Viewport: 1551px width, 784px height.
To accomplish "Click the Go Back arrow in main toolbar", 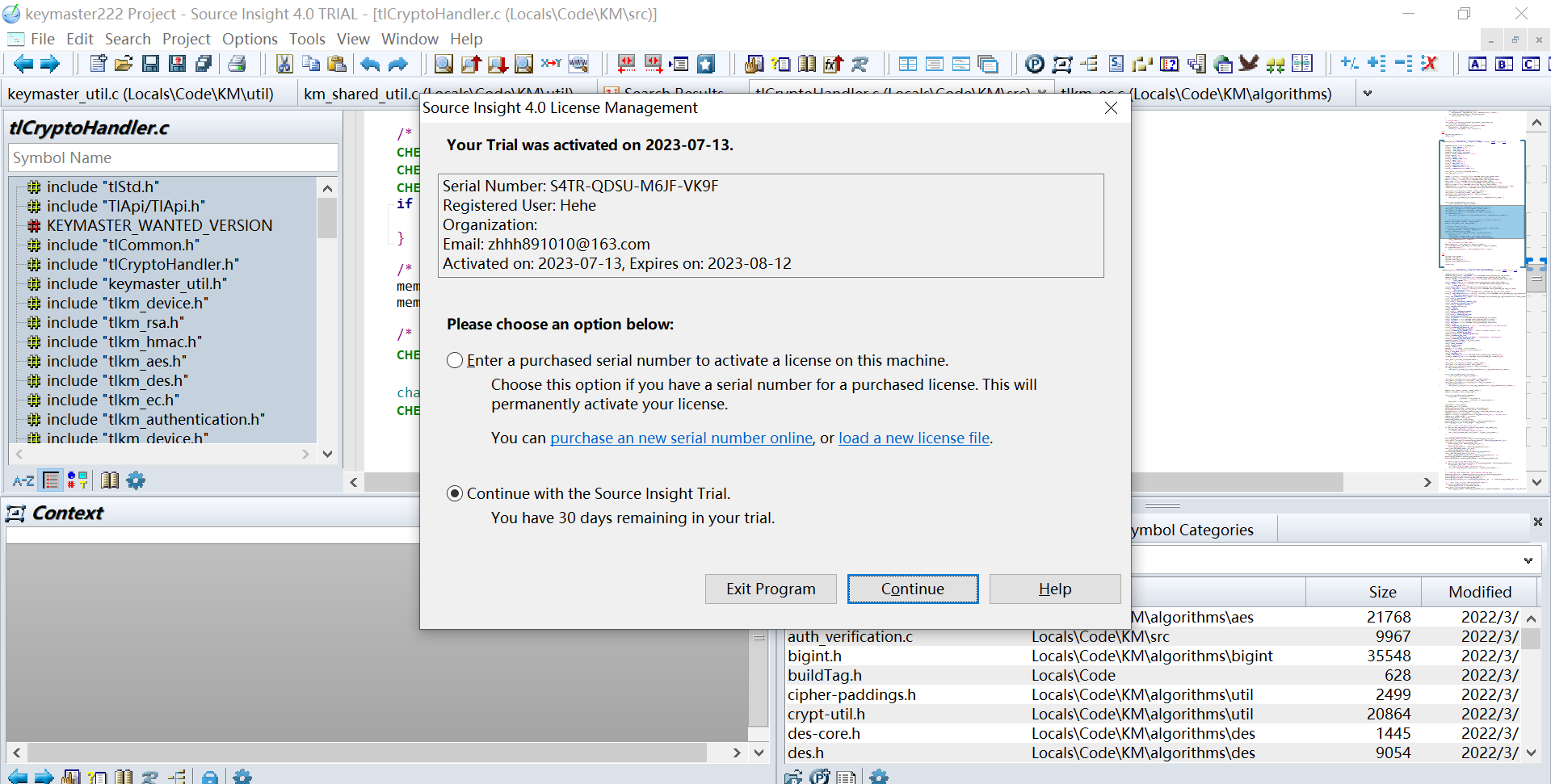I will pyautogui.click(x=23, y=64).
